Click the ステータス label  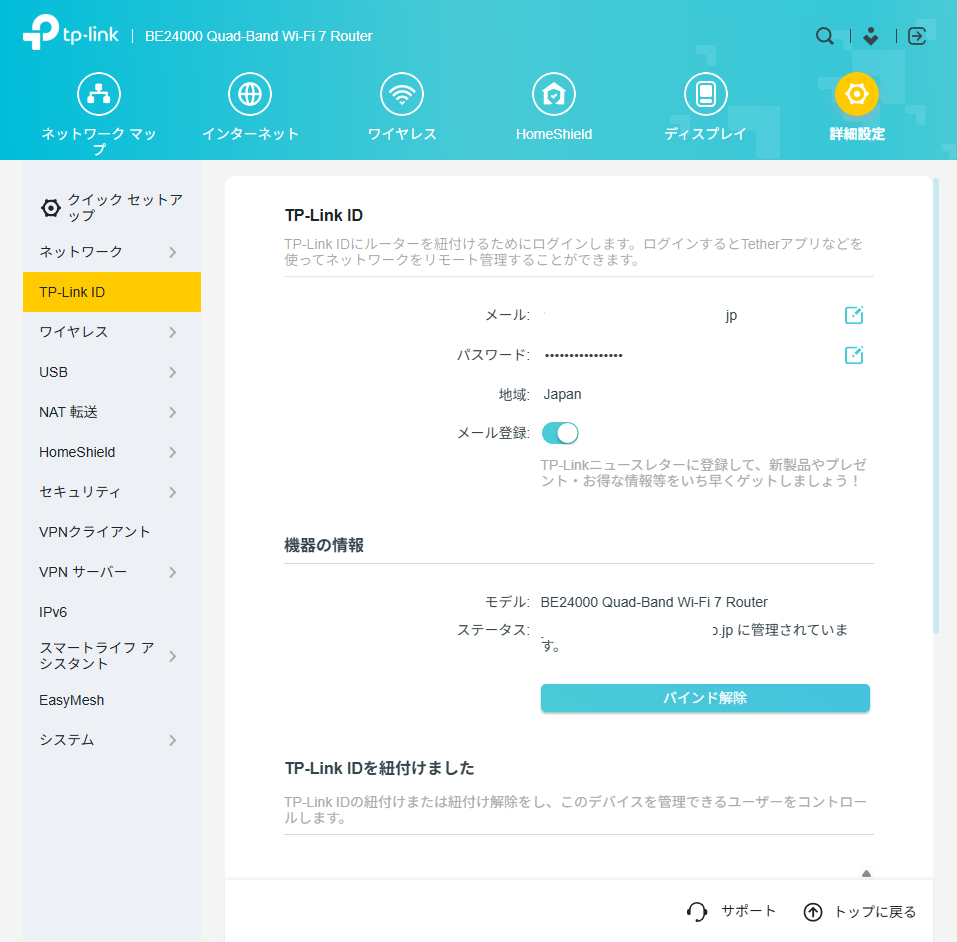493,630
